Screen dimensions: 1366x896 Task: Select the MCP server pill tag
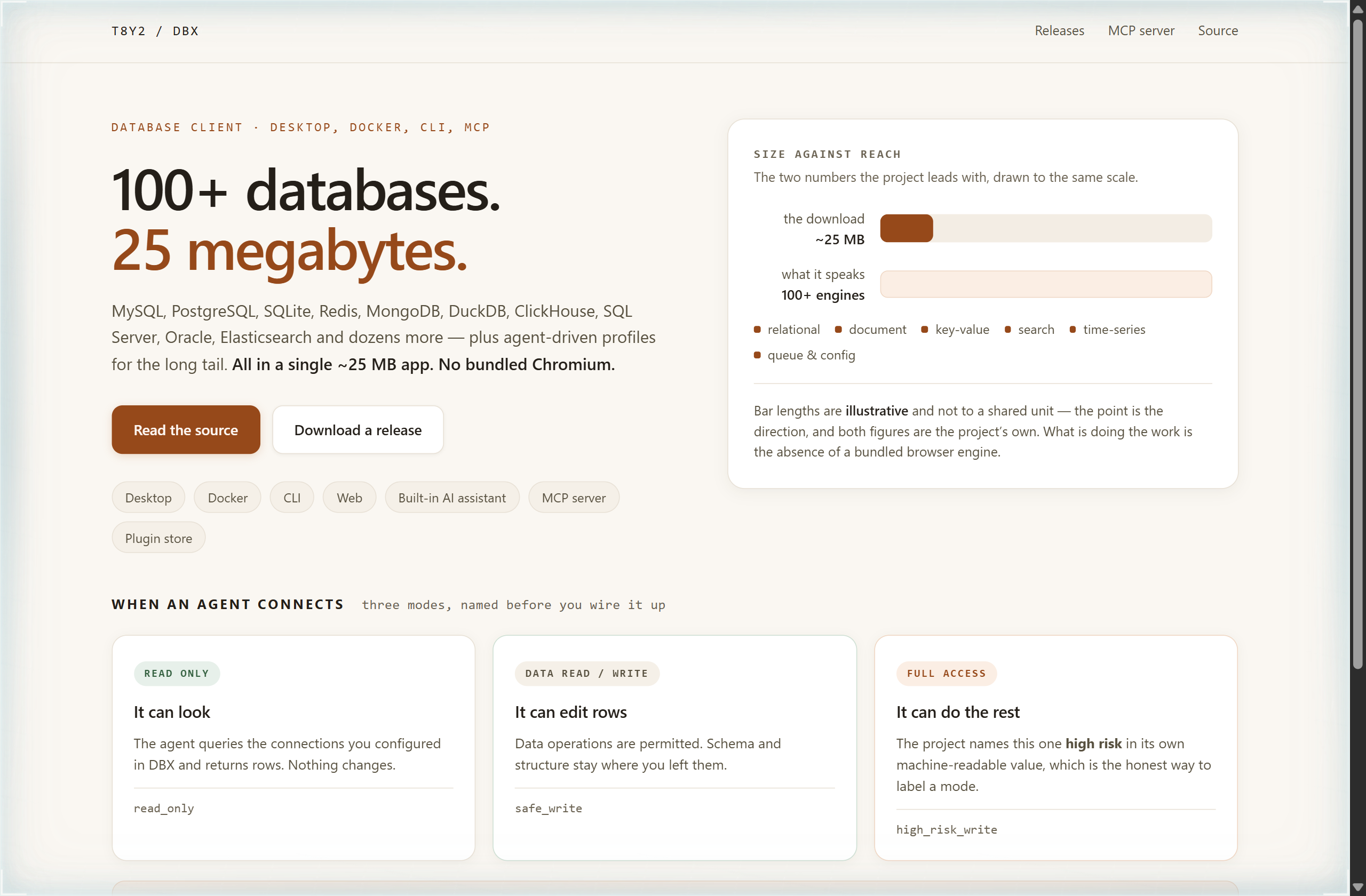click(574, 497)
